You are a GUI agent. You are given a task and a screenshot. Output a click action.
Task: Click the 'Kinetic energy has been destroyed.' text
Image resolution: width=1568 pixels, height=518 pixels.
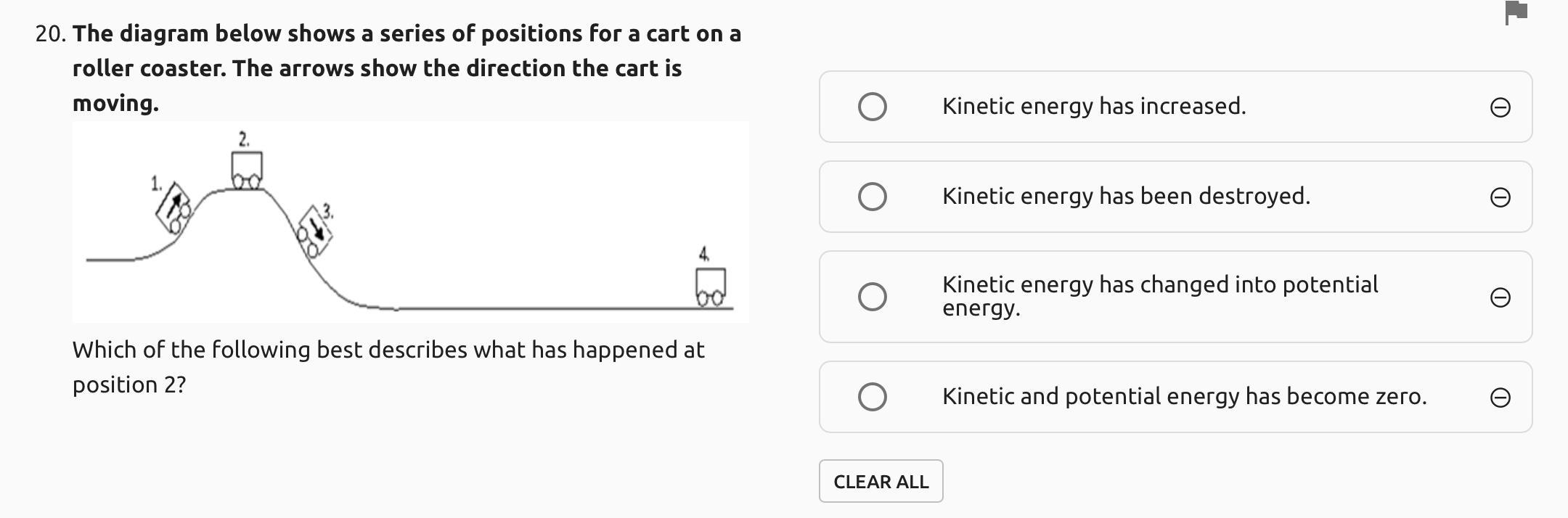click(x=1125, y=197)
